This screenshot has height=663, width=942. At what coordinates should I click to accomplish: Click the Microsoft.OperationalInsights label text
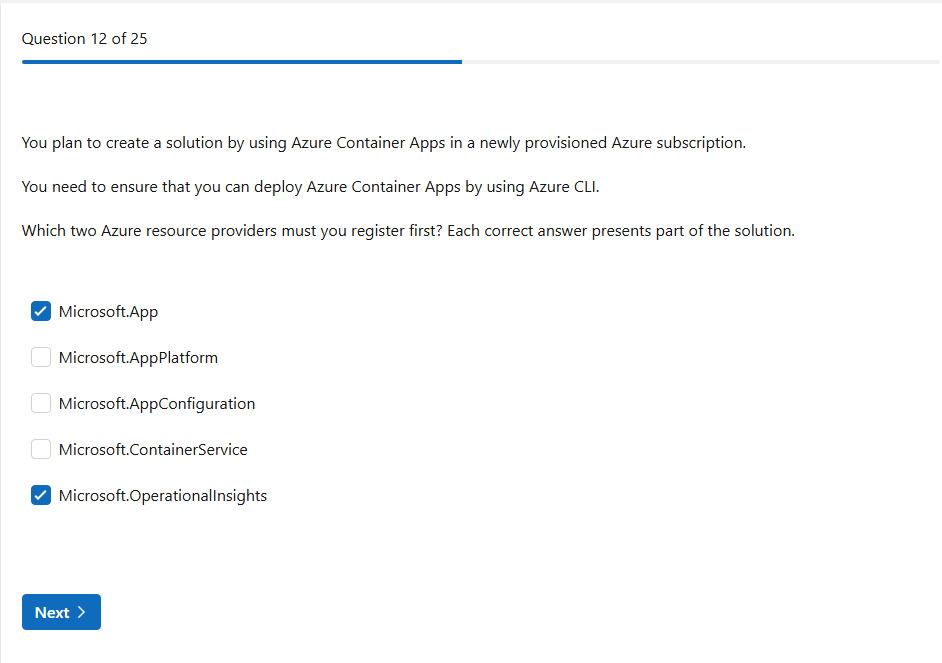pos(163,495)
